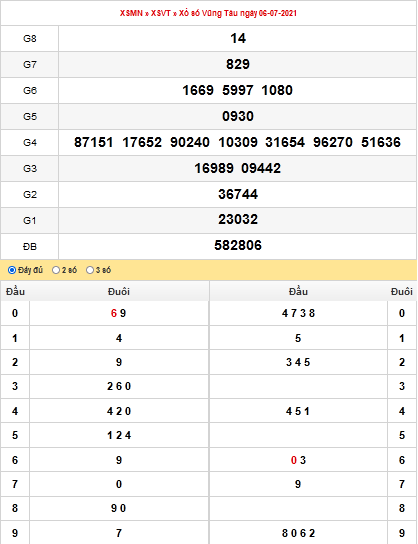Click the G1 prize number 23032
The width and height of the screenshot is (418, 544).
[x=238, y=219]
